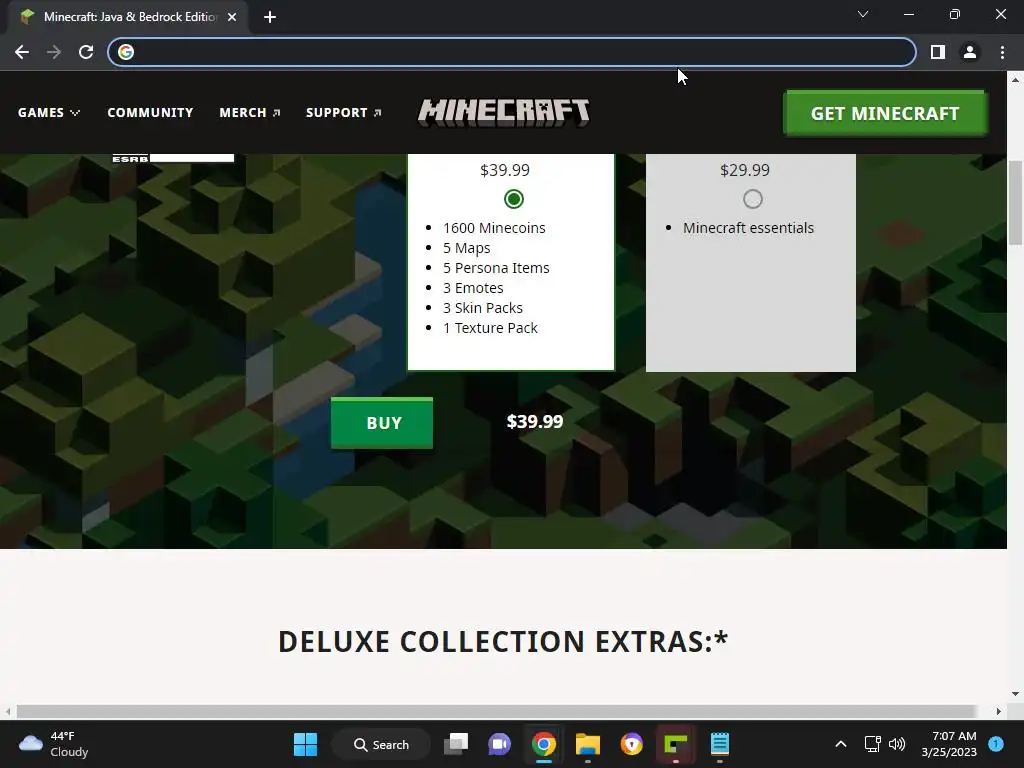Open the volume tray icon
This screenshot has height=768, width=1024.
[x=897, y=744]
